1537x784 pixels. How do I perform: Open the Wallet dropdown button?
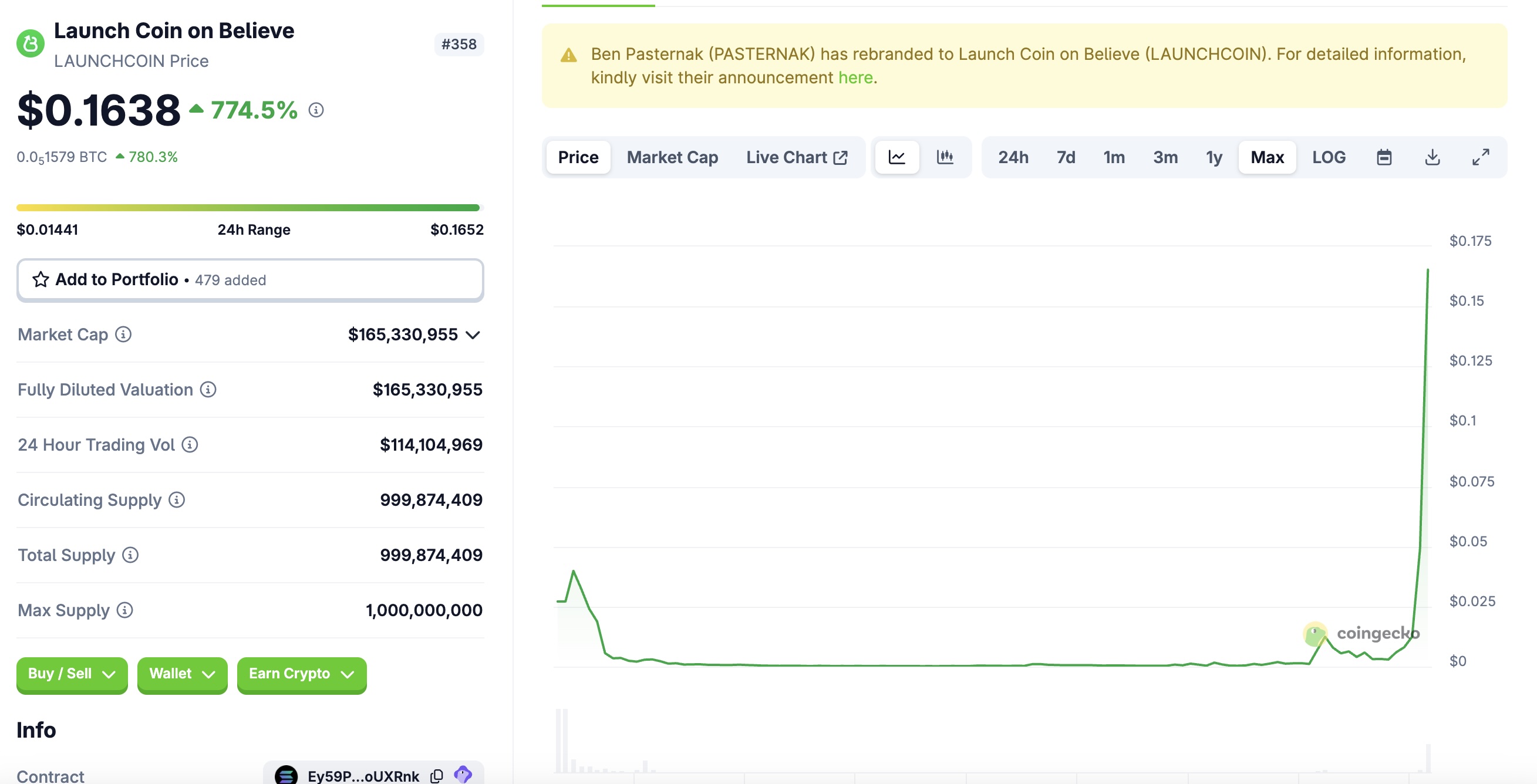pyautogui.click(x=181, y=675)
